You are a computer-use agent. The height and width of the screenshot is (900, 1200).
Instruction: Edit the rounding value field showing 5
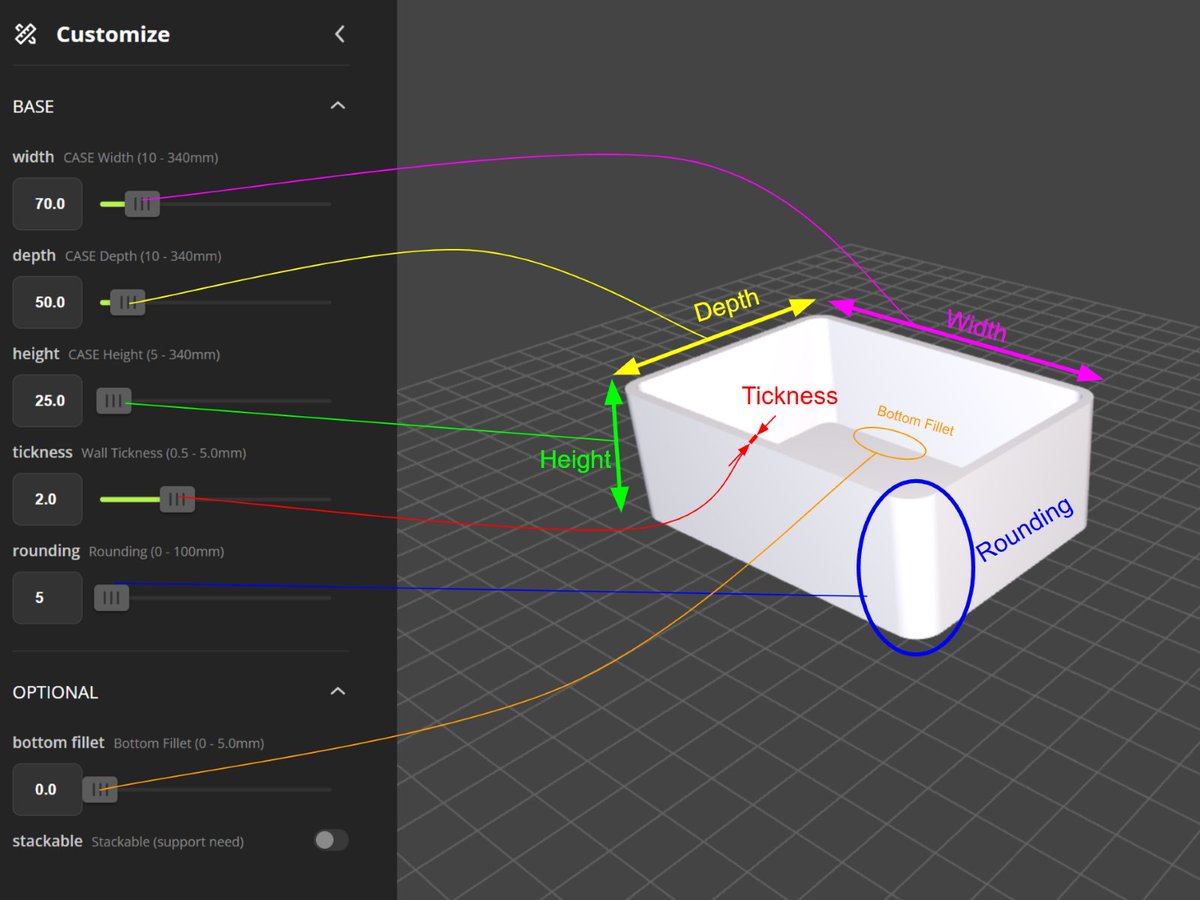[x=47, y=597]
